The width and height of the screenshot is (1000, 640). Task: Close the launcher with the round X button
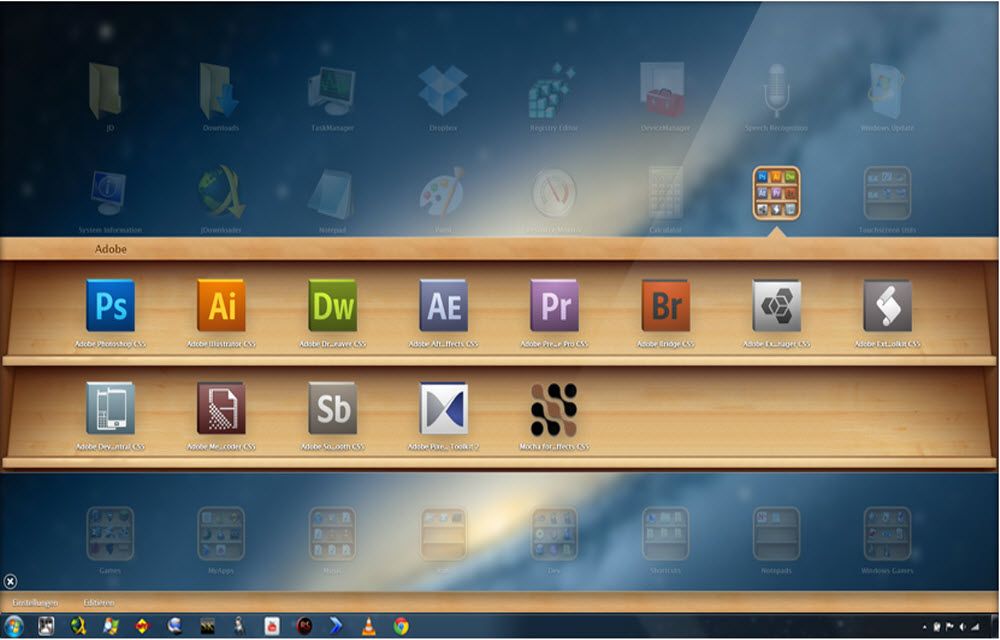point(10,581)
